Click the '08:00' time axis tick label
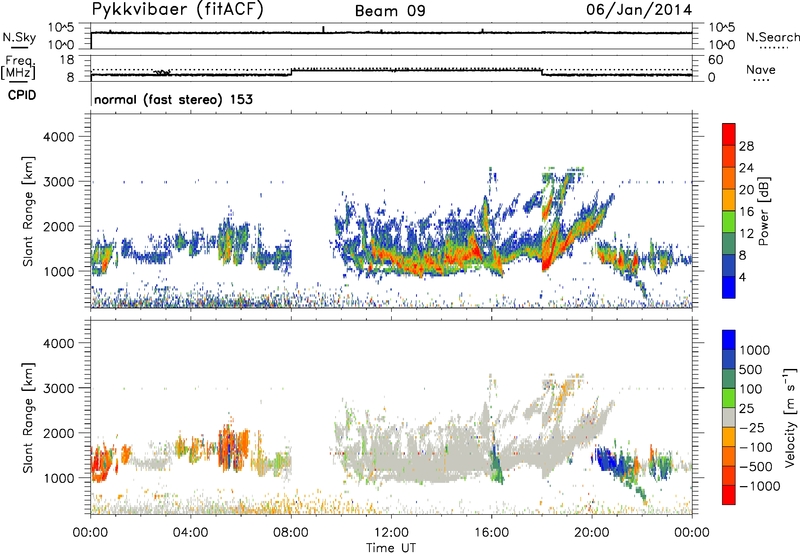 (291, 533)
